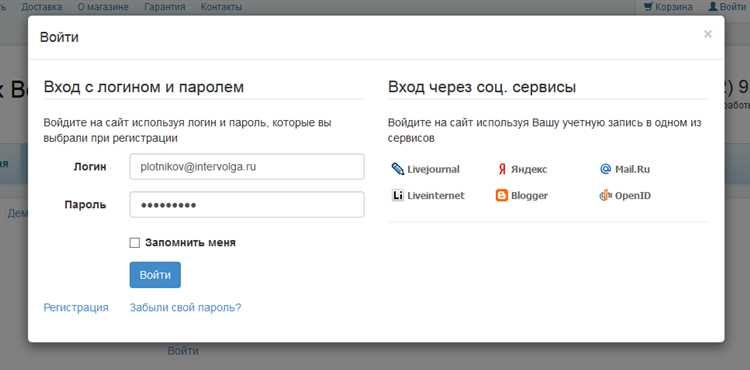Open О магазине in the top menu
This screenshot has width=750, height=370.
(x=103, y=7)
